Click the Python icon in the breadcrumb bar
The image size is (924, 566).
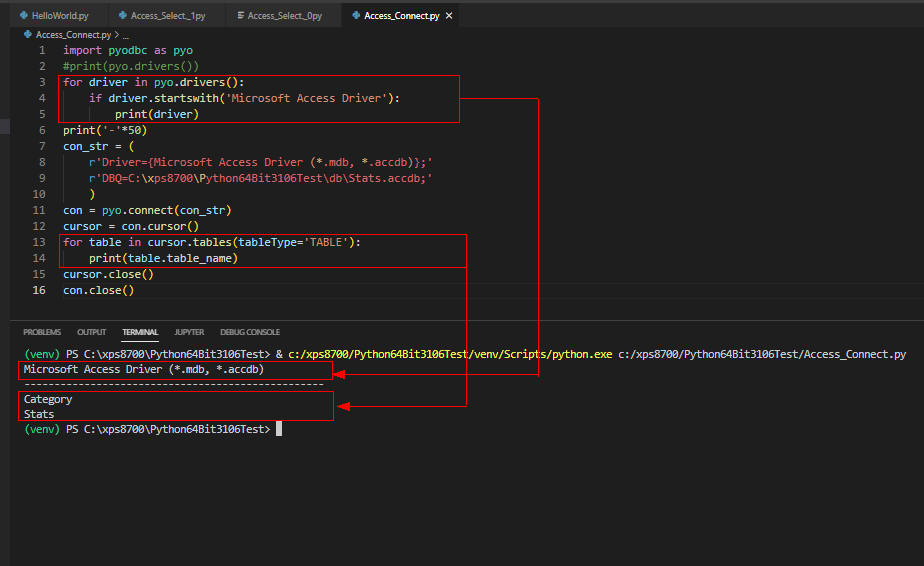coord(28,34)
